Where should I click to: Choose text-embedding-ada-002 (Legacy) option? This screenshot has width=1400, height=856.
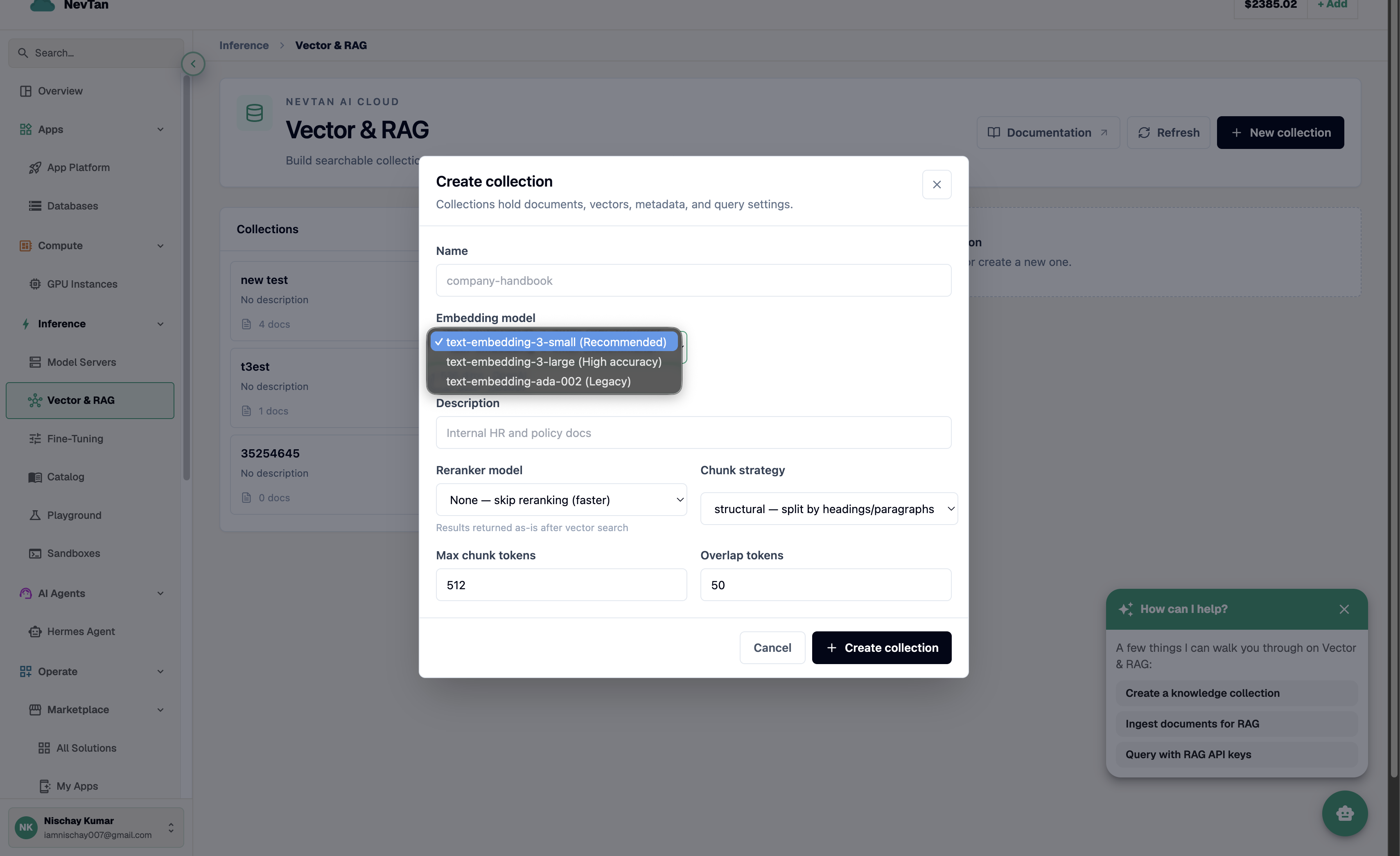554,381
